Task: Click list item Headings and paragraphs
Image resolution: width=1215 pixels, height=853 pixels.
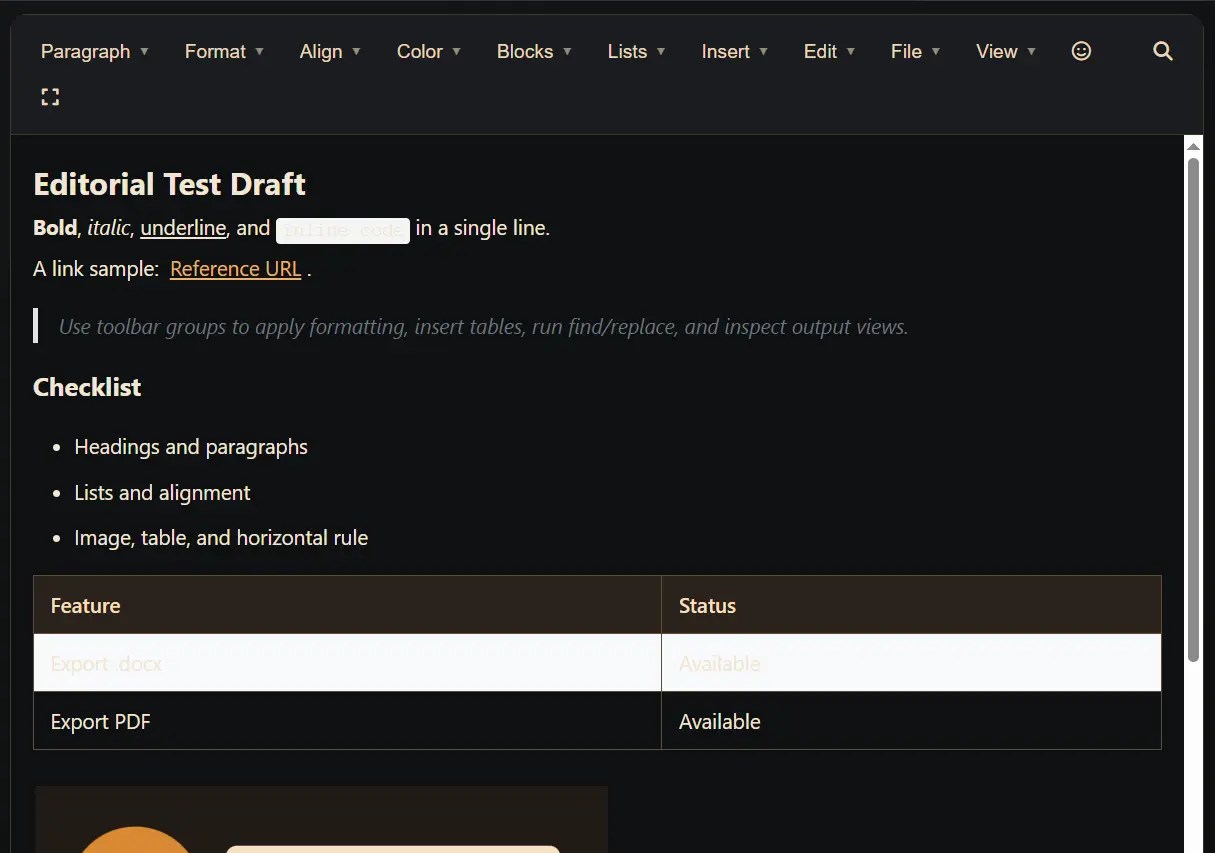Action: pyautogui.click(x=191, y=447)
